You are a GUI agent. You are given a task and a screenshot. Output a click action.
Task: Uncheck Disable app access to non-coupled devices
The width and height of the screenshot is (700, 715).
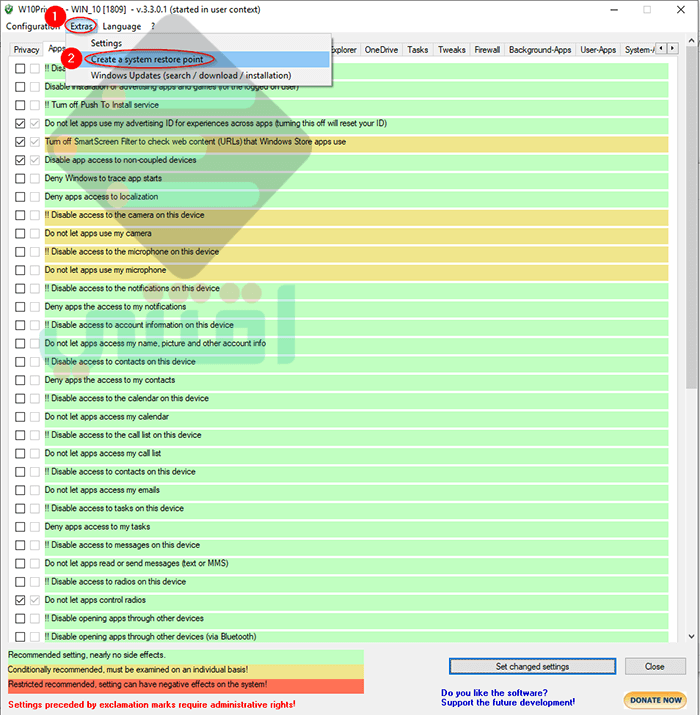pos(20,160)
